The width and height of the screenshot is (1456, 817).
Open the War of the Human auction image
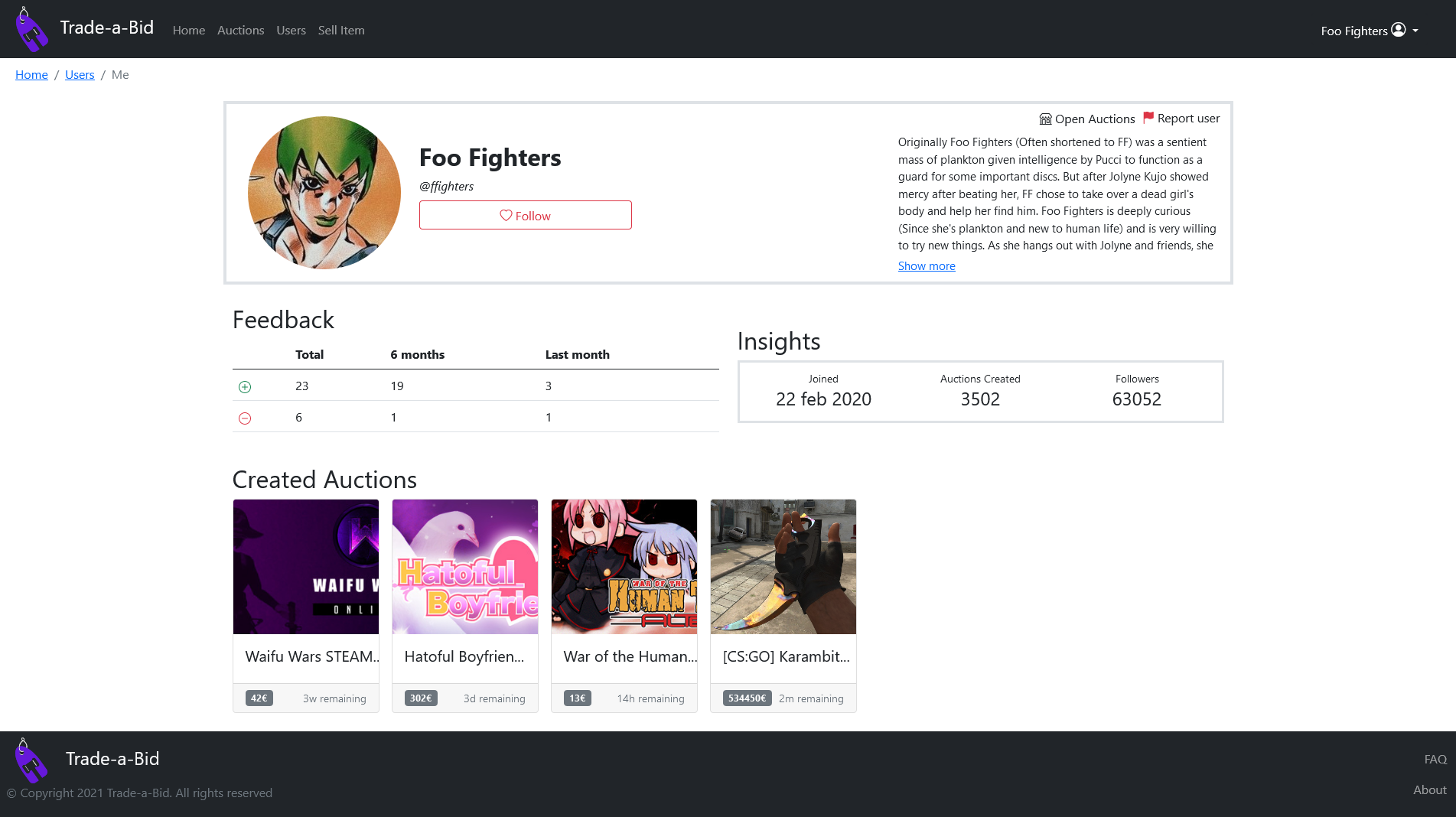pos(624,567)
